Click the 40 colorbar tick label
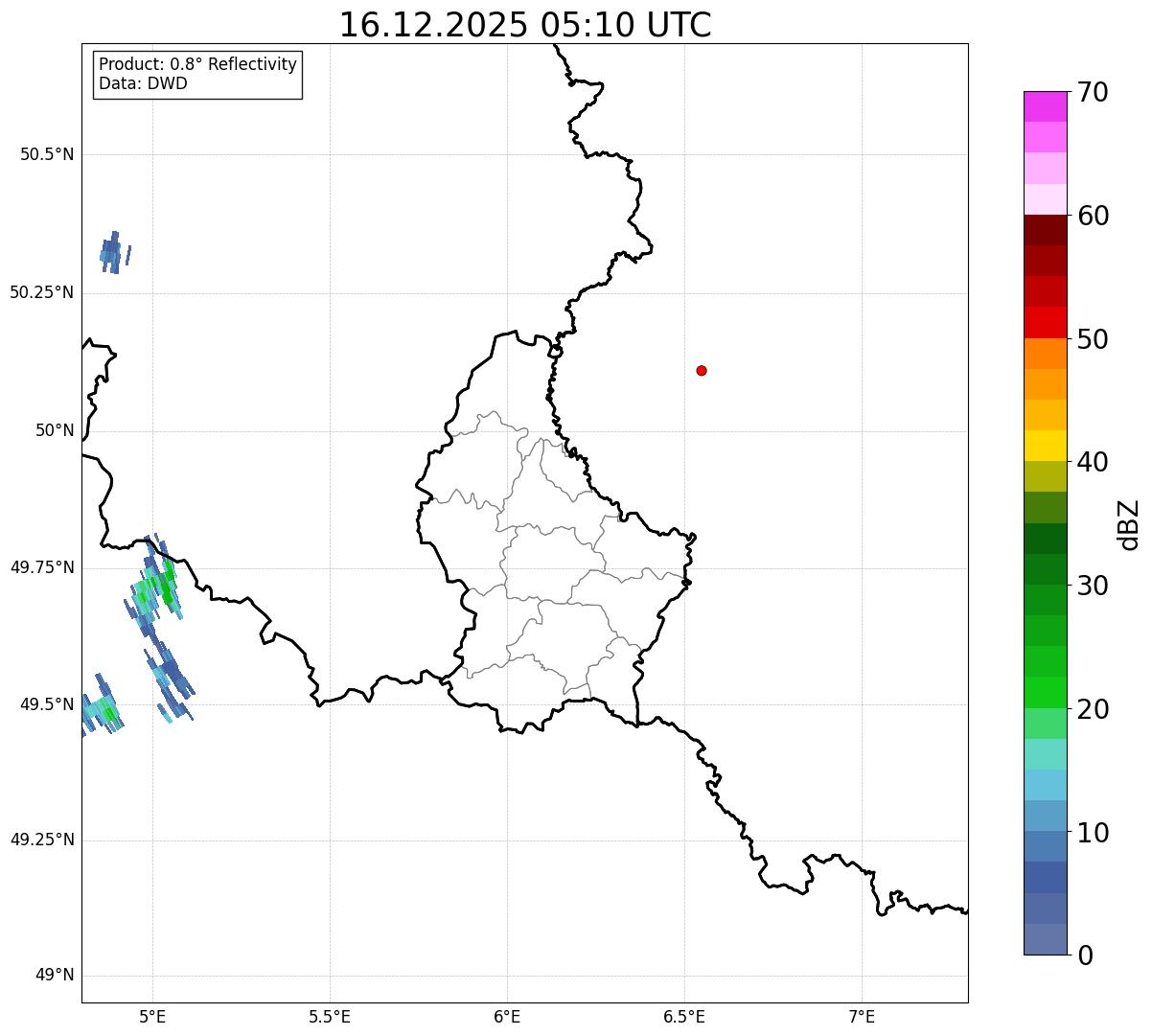Image resolution: width=1152 pixels, height=1036 pixels. pyautogui.click(x=1093, y=462)
